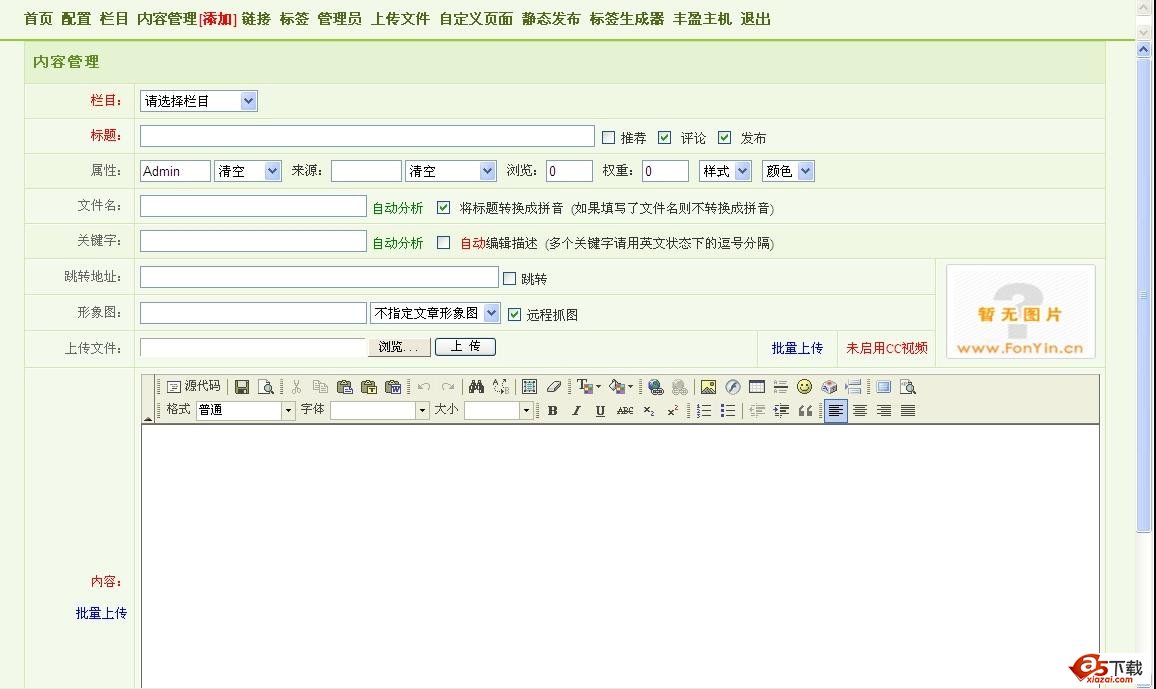Open 栏目 in top menu
Image resolution: width=1156 pixels, height=689 pixels.
114,19
